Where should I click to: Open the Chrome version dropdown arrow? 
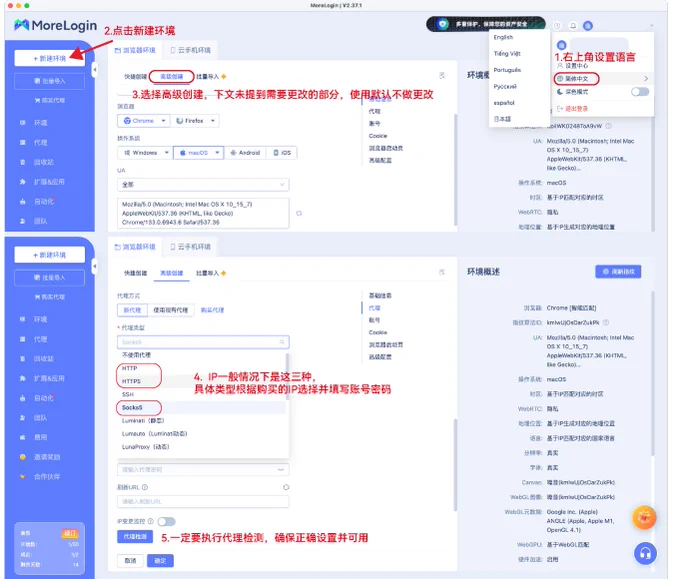[163, 121]
